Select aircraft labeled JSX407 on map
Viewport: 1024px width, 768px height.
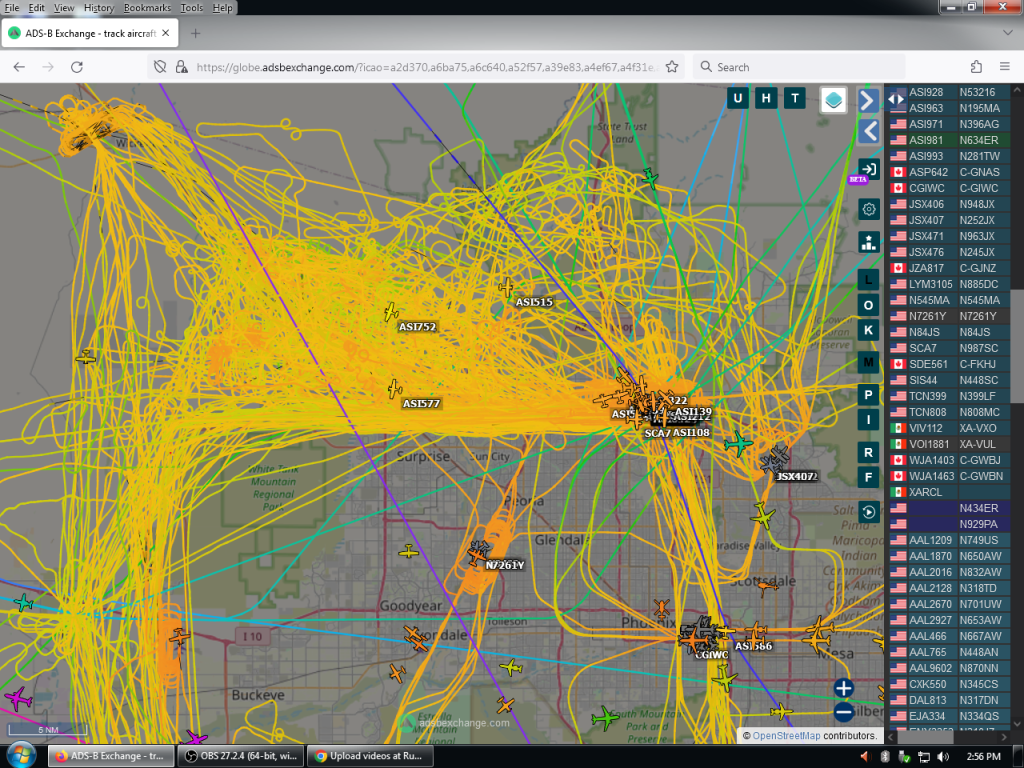click(x=775, y=460)
